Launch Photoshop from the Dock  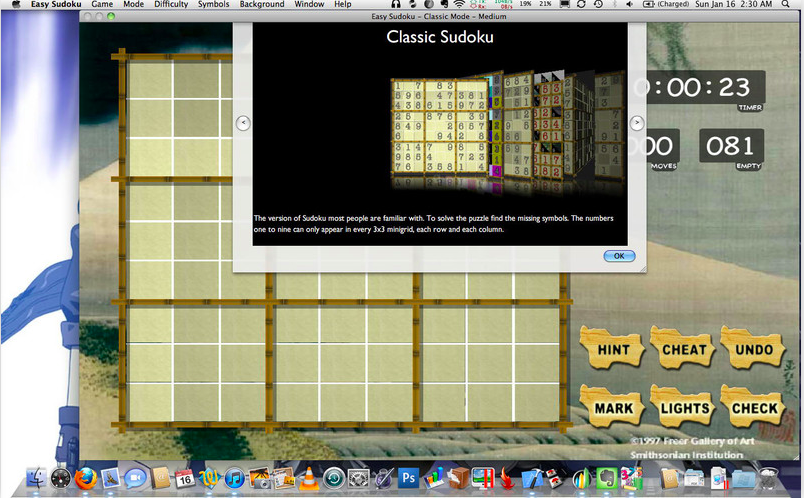(408, 478)
